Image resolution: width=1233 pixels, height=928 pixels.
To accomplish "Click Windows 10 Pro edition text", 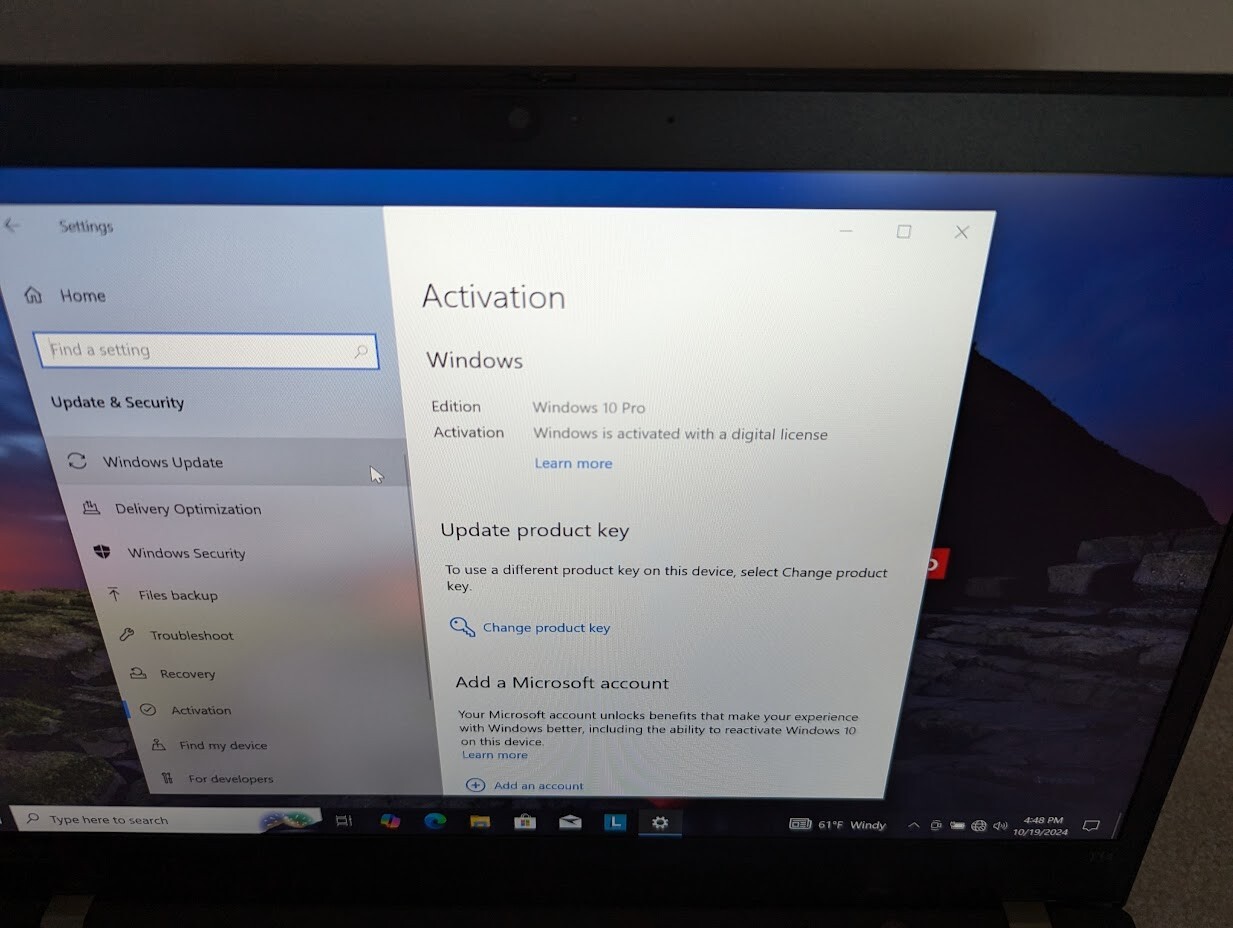I will tap(589, 408).
